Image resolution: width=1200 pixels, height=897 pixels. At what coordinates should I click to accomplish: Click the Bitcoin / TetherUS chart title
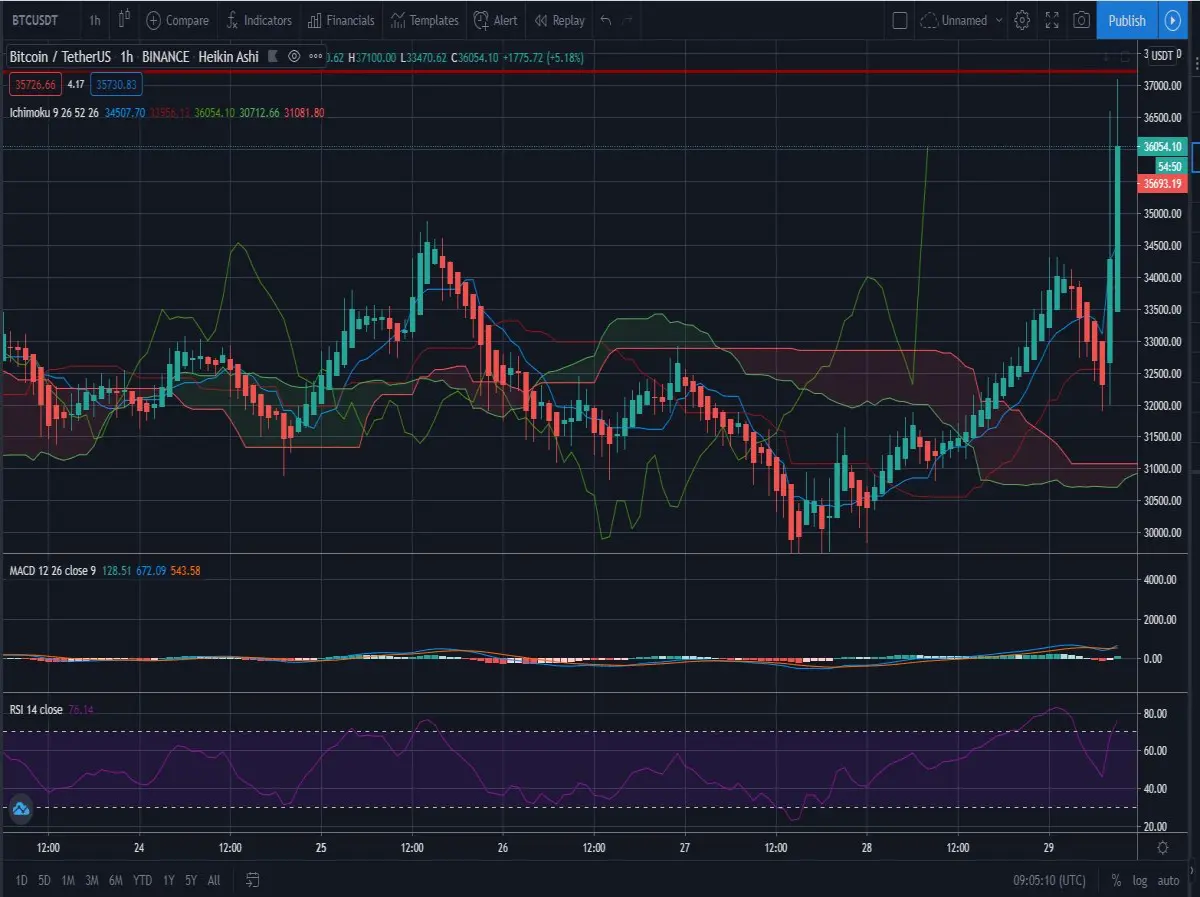[x=62, y=57]
